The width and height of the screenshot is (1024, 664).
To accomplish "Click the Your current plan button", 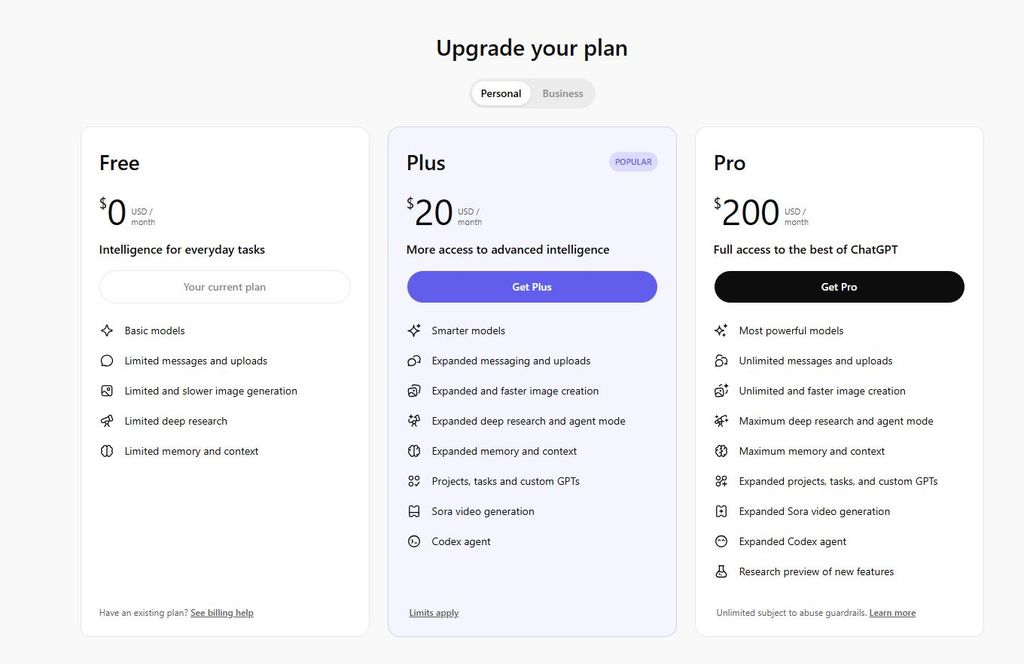I will [225, 287].
